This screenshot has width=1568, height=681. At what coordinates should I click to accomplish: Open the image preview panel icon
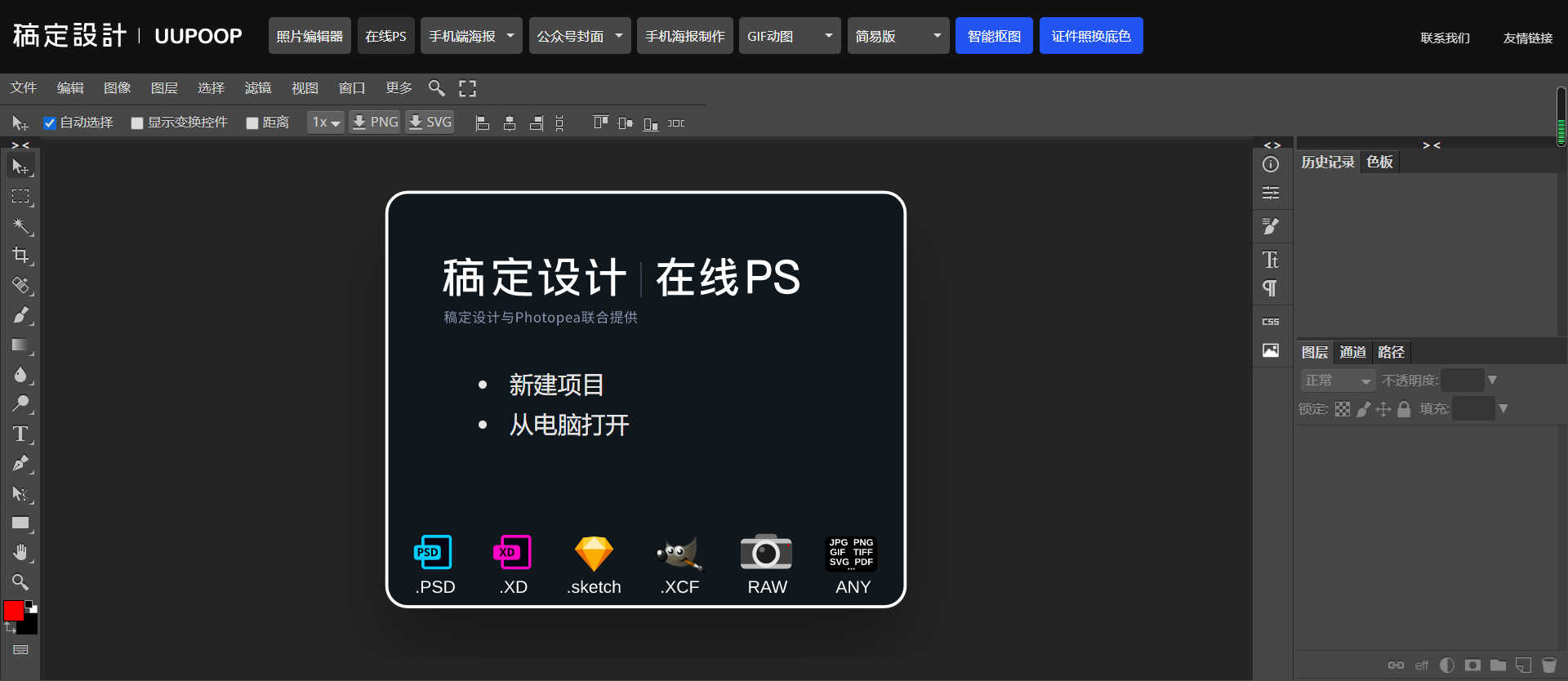click(x=1271, y=350)
